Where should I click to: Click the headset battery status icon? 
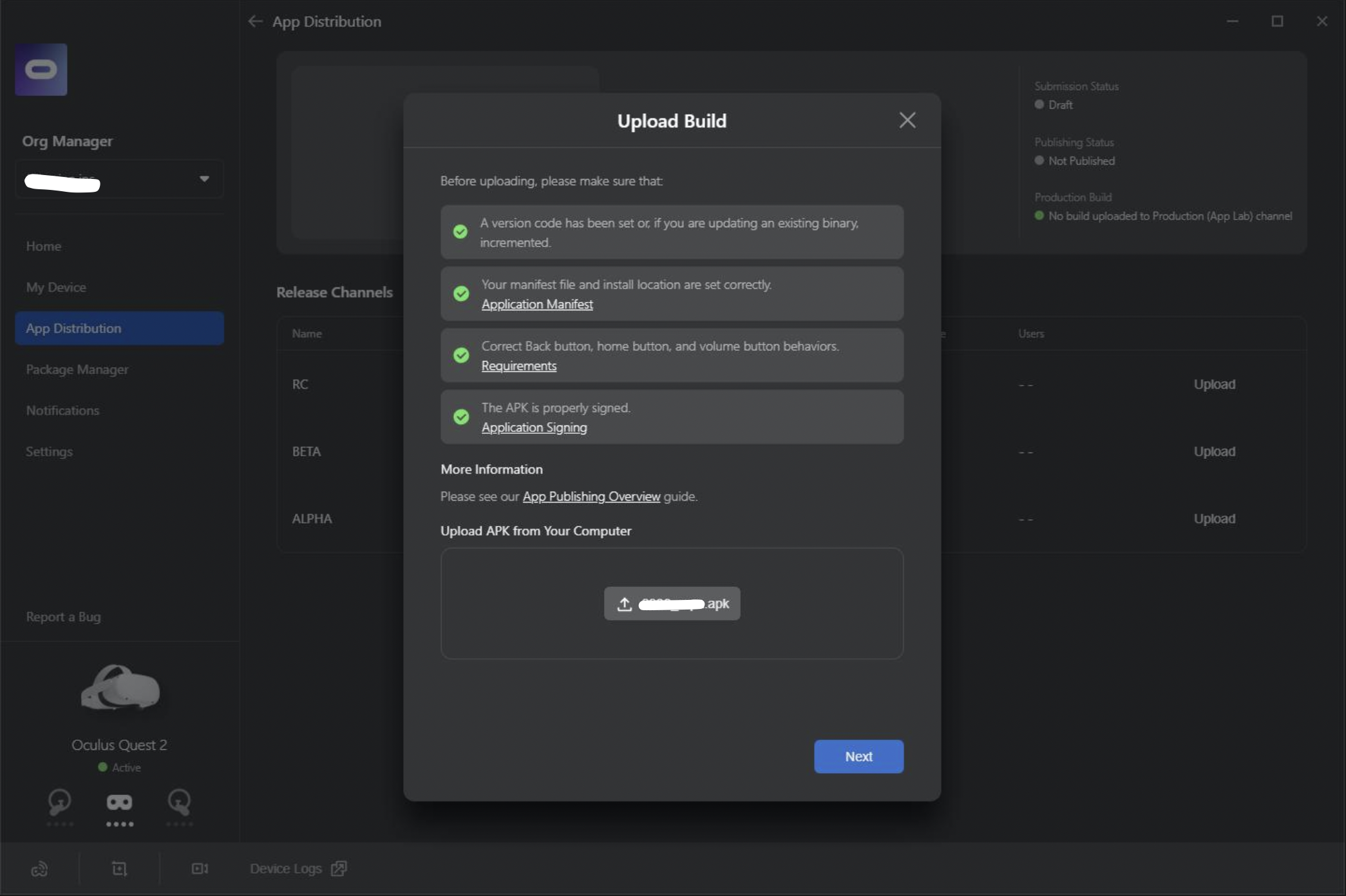tap(119, 802)
